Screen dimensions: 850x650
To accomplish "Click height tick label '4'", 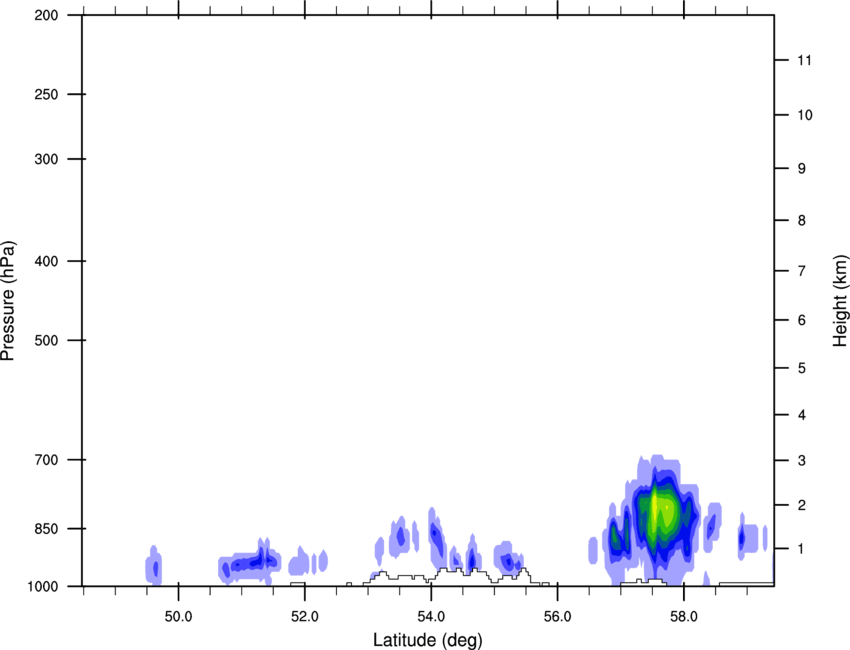I will tap(802, 415).
